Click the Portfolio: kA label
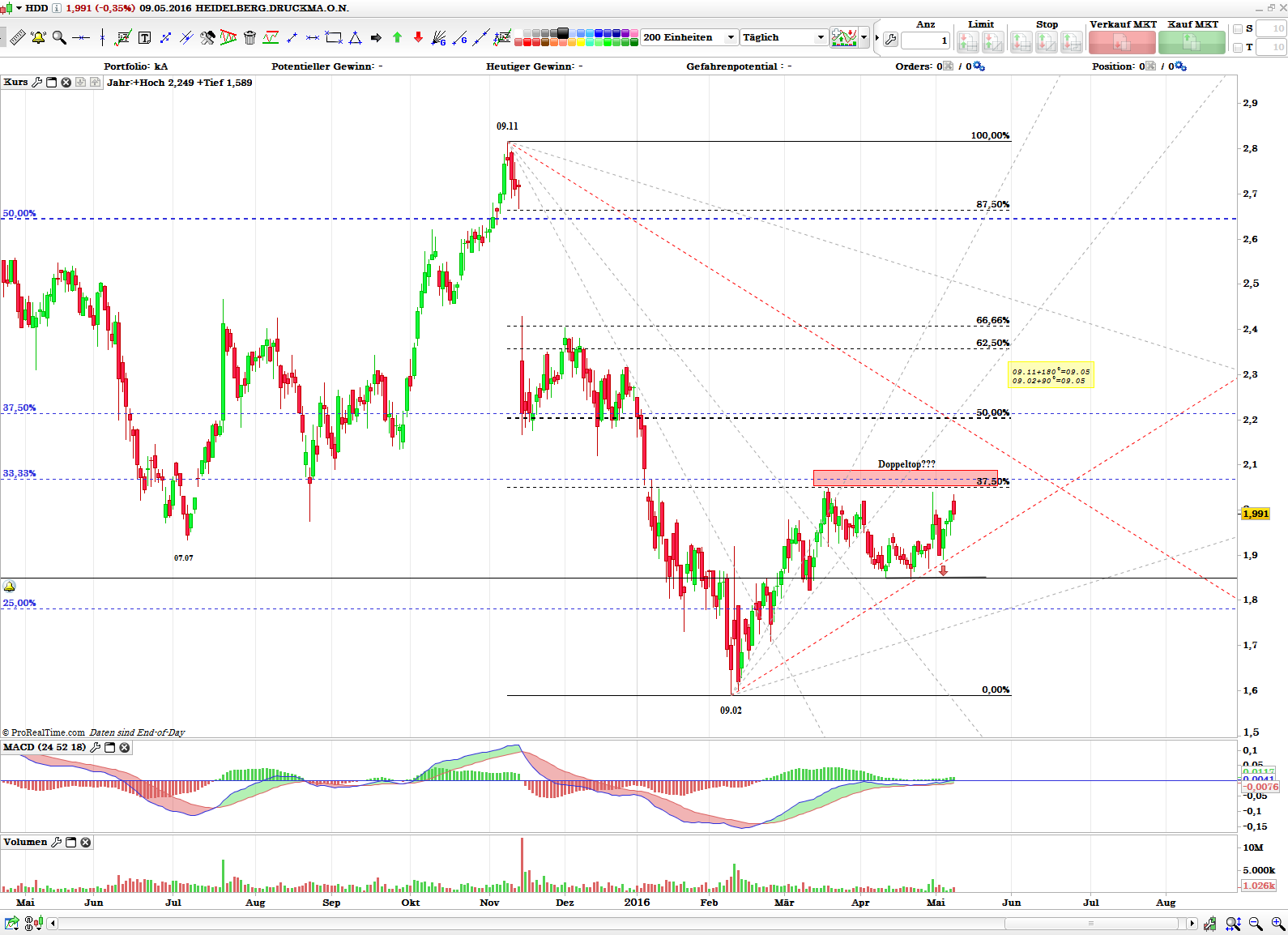Viewport: 1288px width, 935px height. tap(136, 66)
